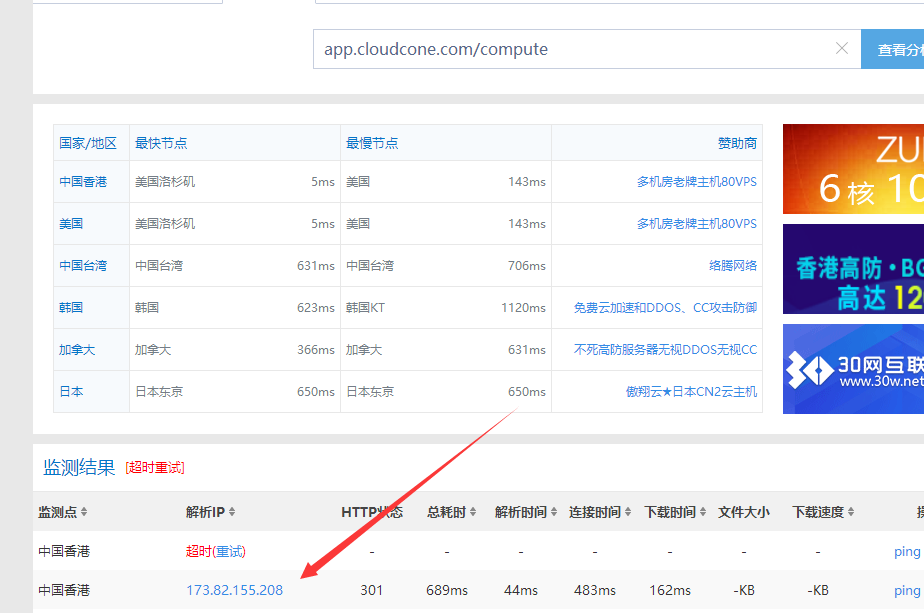Click the red 超时(重试) retry link
The height and width of the screenshot is (613, 924).
pos(216,551)
